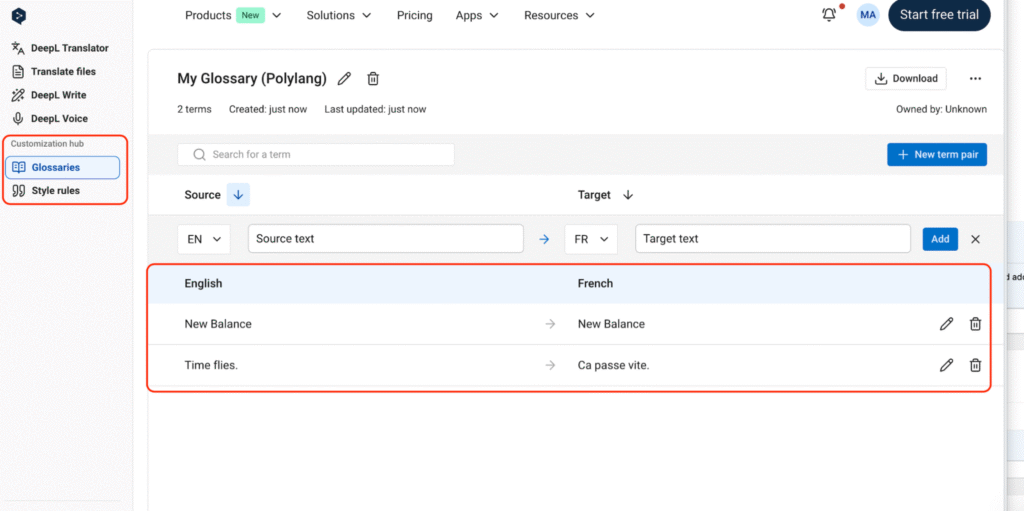Delete glossary with trash icon beside title
1024x511 pixels.
(373, 79)
